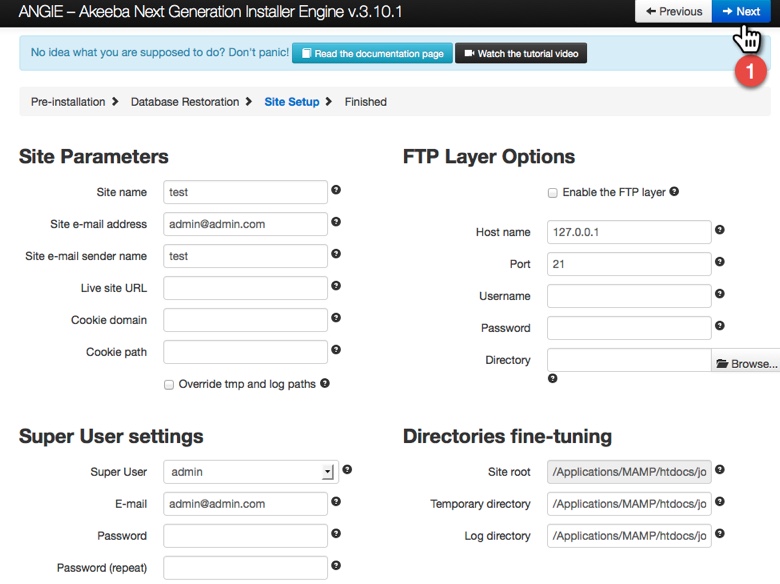Image resolution: width=780 pixels, height=584 pixels.
Task: Click the help icon next to Log directory
Action: click(720, 533)
